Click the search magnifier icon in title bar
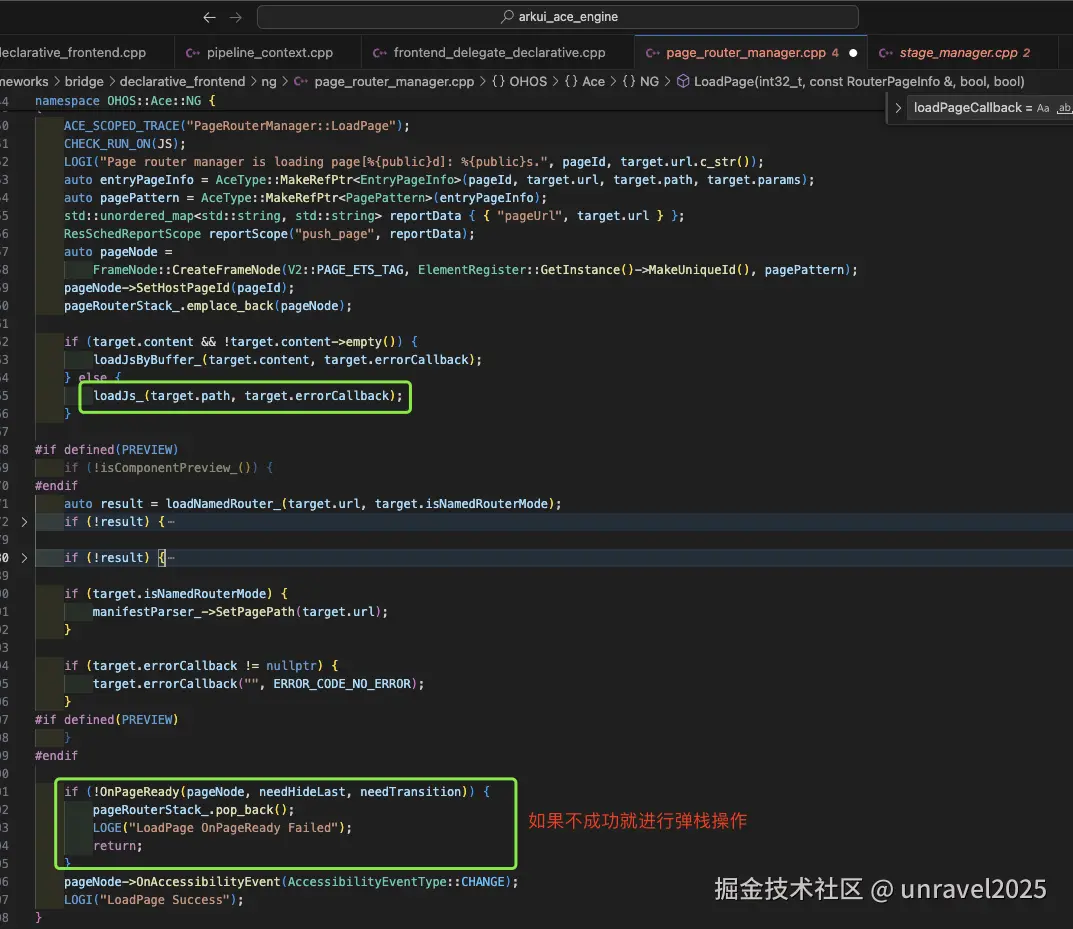1073x929 pixels. click(x=507, y=16)
